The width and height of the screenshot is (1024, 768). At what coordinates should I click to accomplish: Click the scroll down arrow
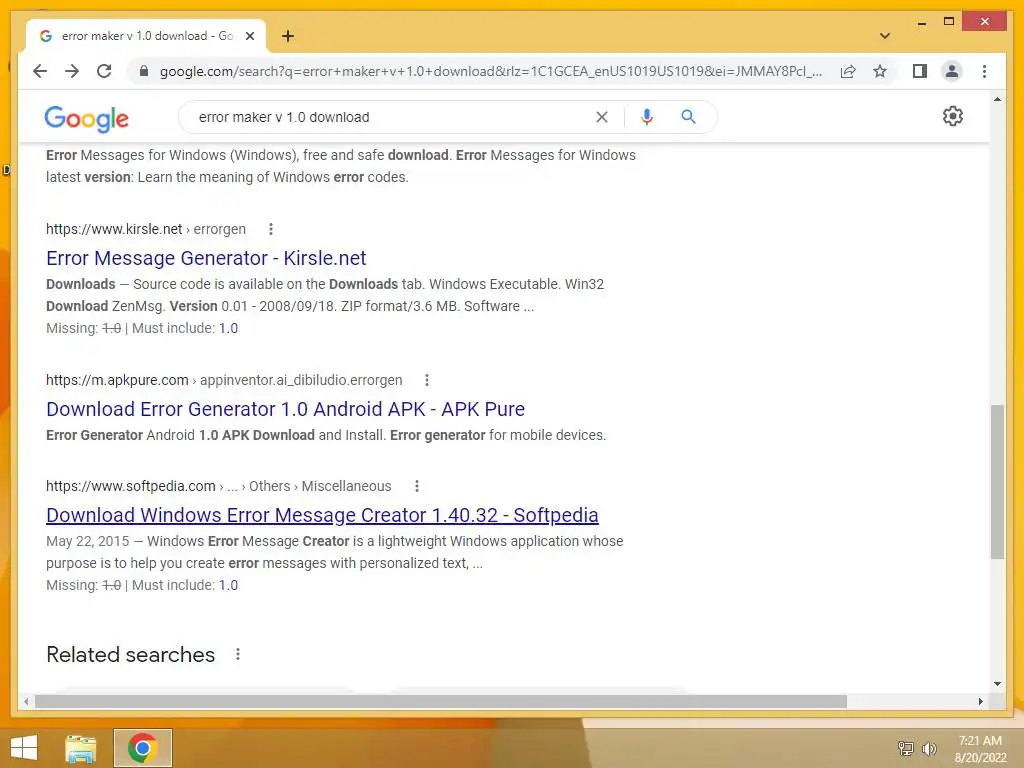click(x=997, y=684)
